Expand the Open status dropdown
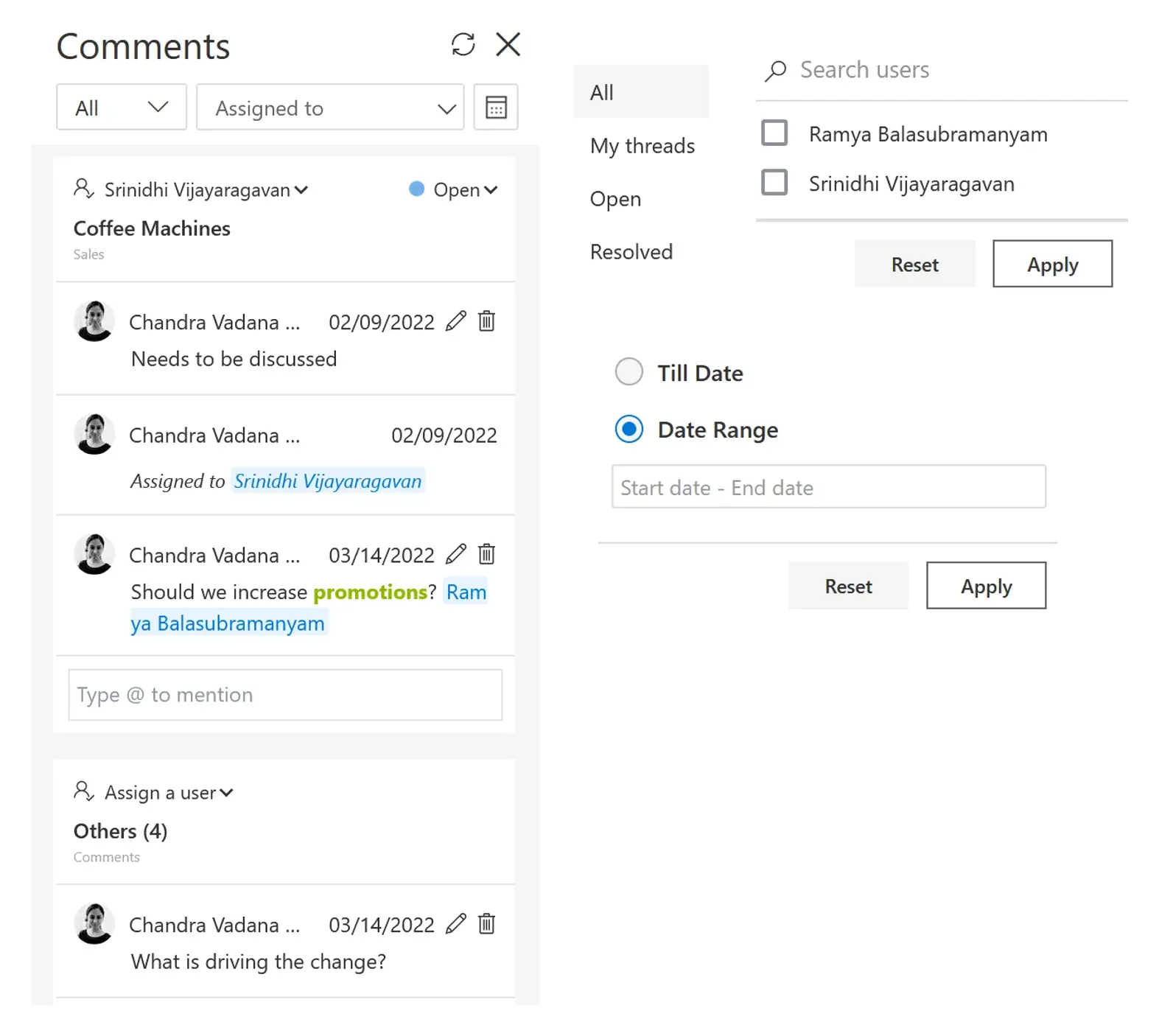The height and width of the screenshot is (1036, 1159). coord(465,190)
